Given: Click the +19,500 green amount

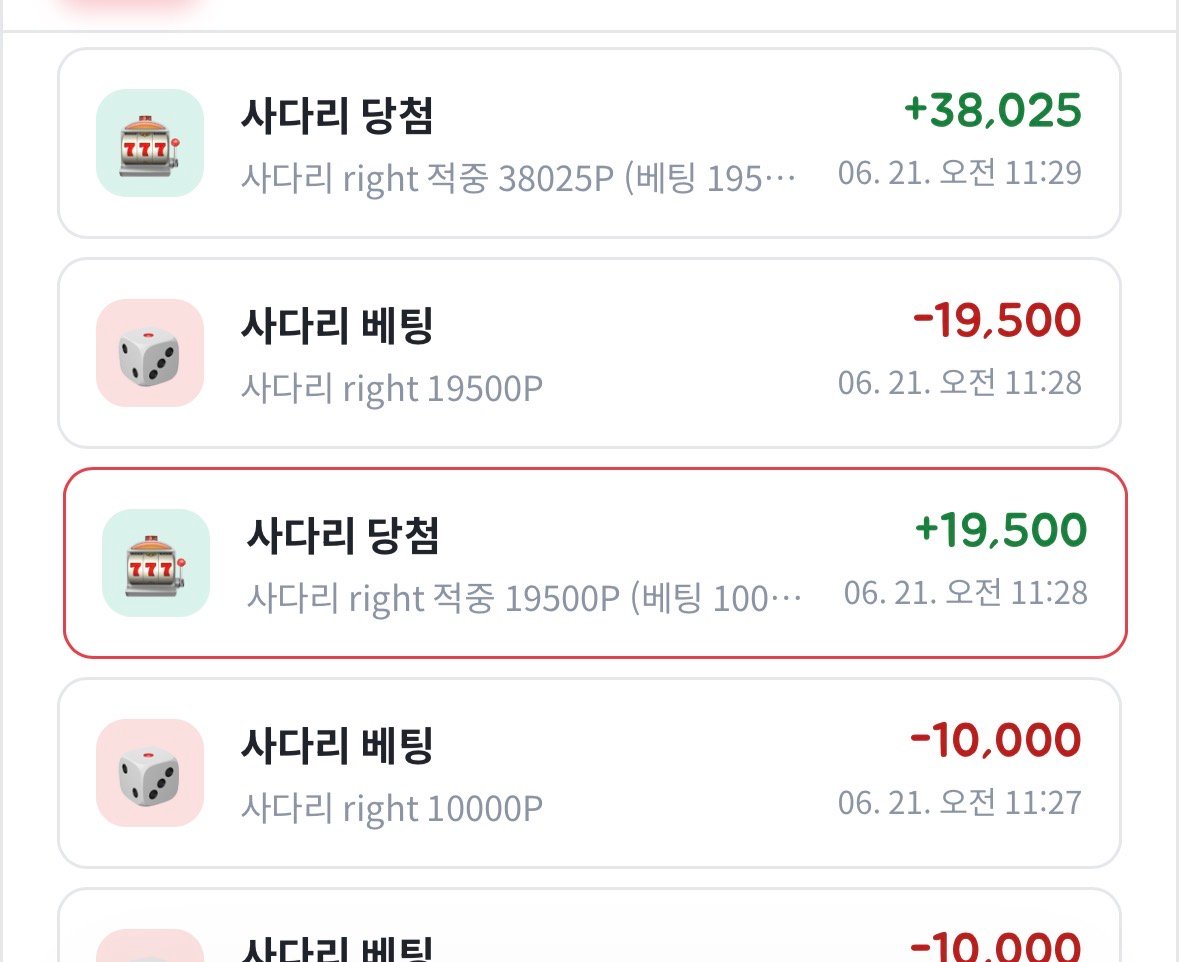Looking at the screenshot, I should pos(1001,530).
